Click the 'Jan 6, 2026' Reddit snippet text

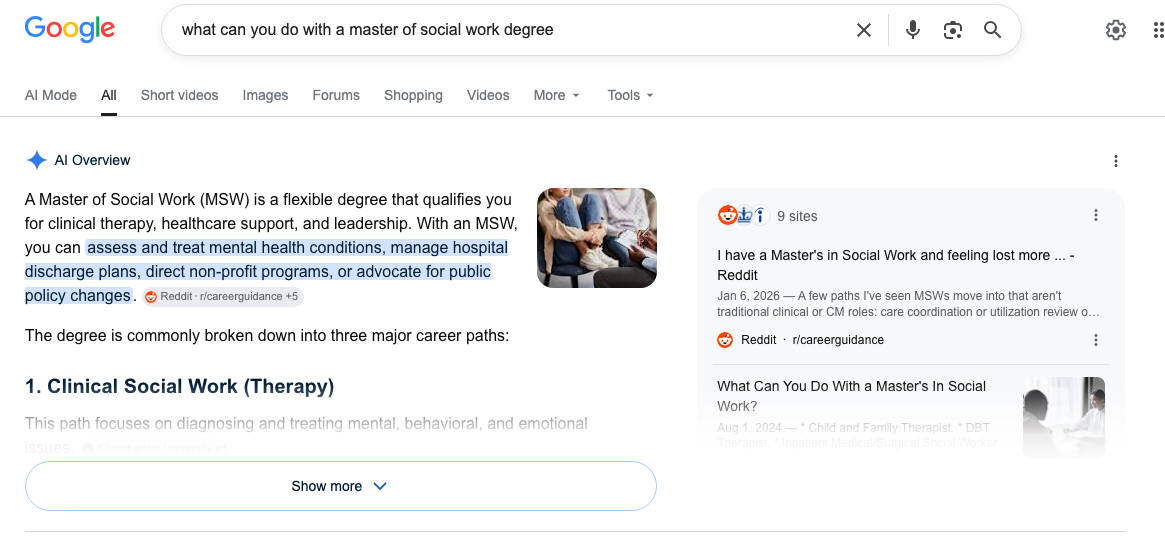[908, 304]
